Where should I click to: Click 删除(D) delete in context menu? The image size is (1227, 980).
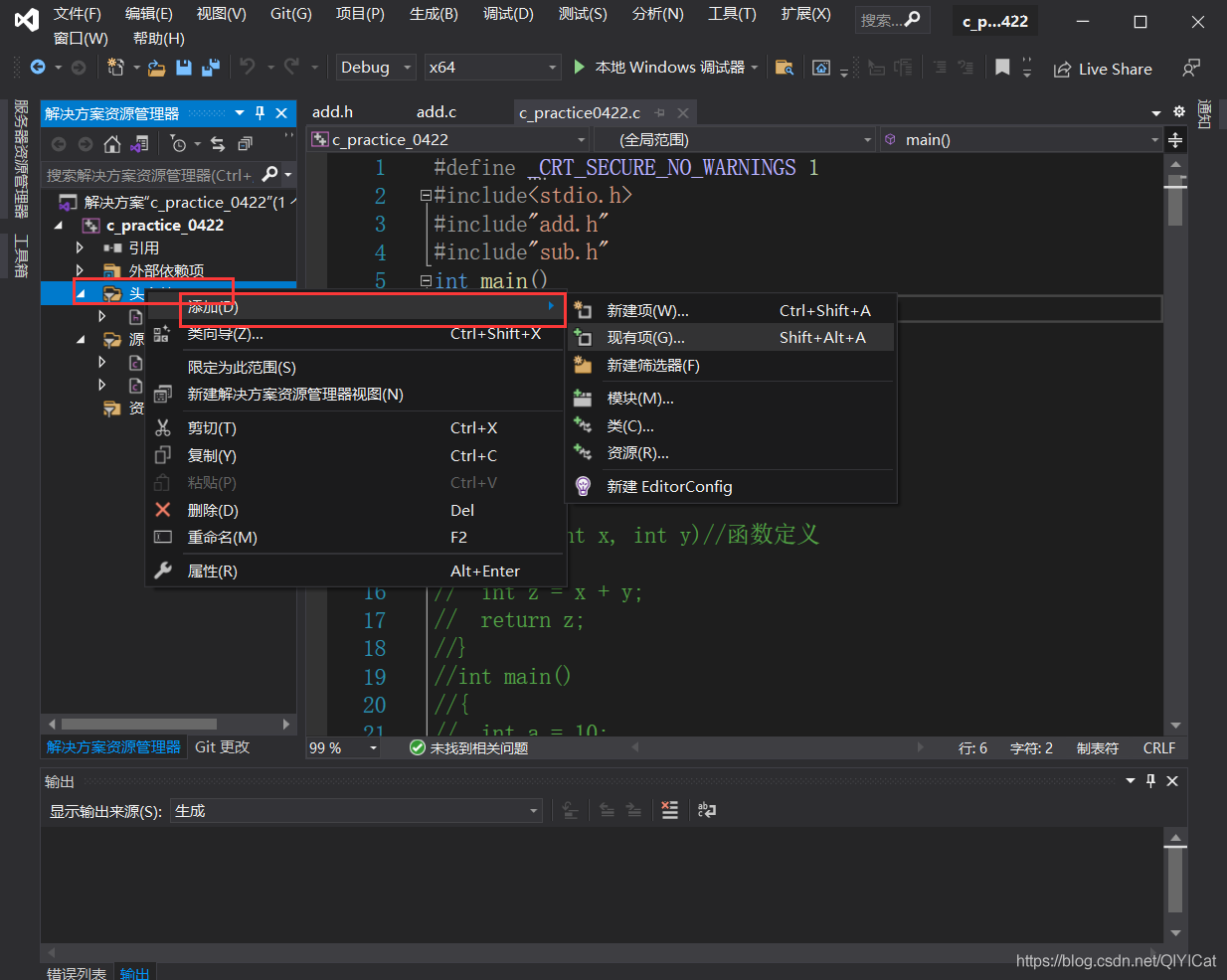coord(355,511)
